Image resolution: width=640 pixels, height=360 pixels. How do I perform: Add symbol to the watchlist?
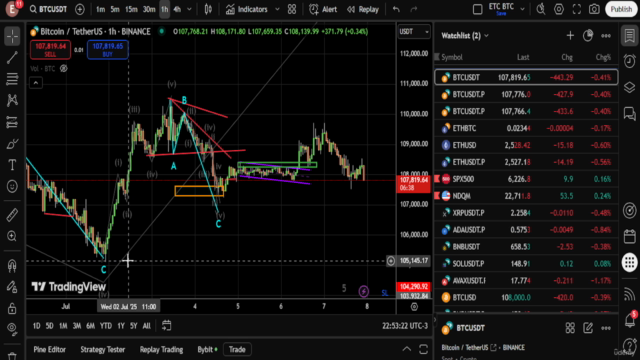click(x=570, y=36)
